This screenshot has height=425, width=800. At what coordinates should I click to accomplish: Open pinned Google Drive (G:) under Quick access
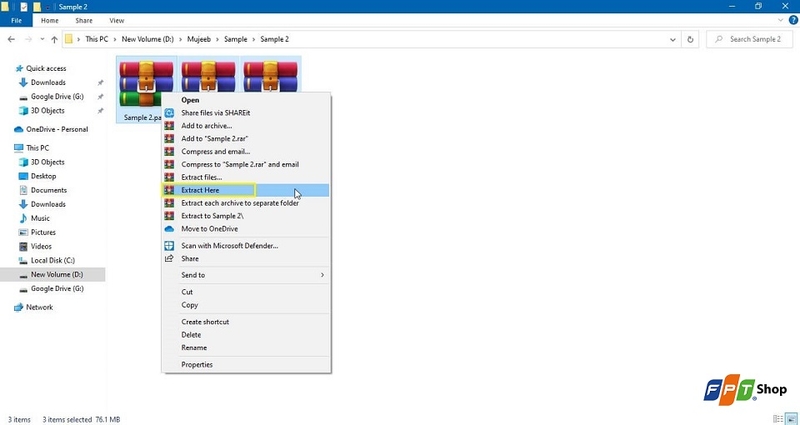tap(57, 96)
